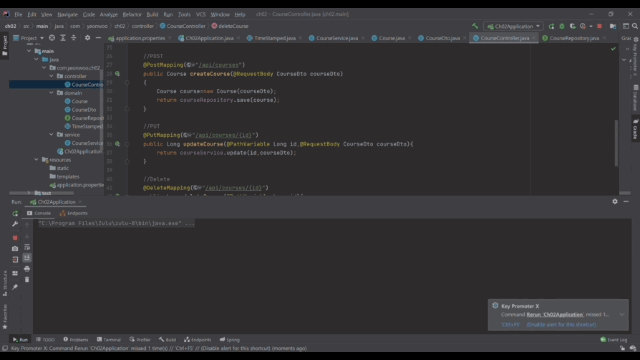Open the File menu
640x360 pixels.
coord(18,14)
